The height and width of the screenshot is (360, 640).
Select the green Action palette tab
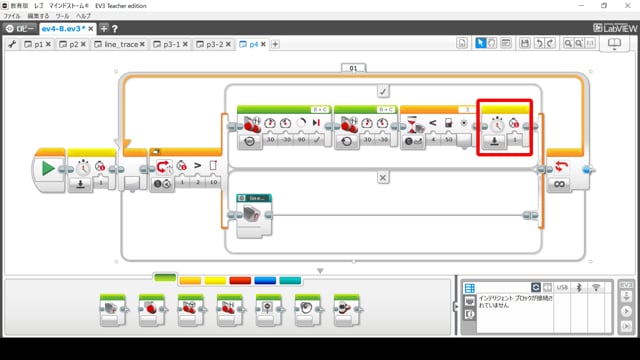click(165, 278)
